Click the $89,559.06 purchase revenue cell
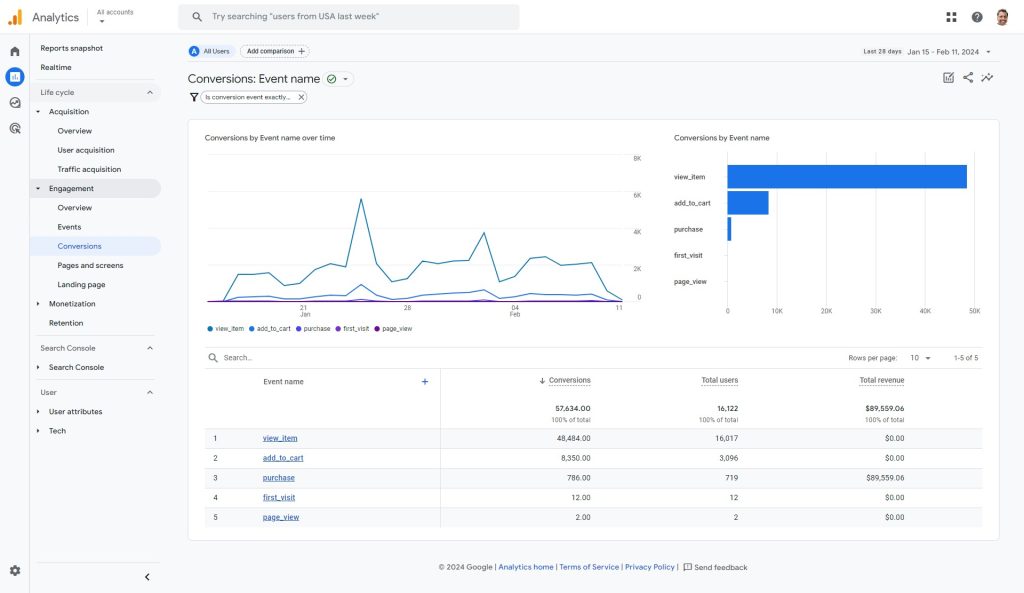1024x593 pixels. point(885,478)
